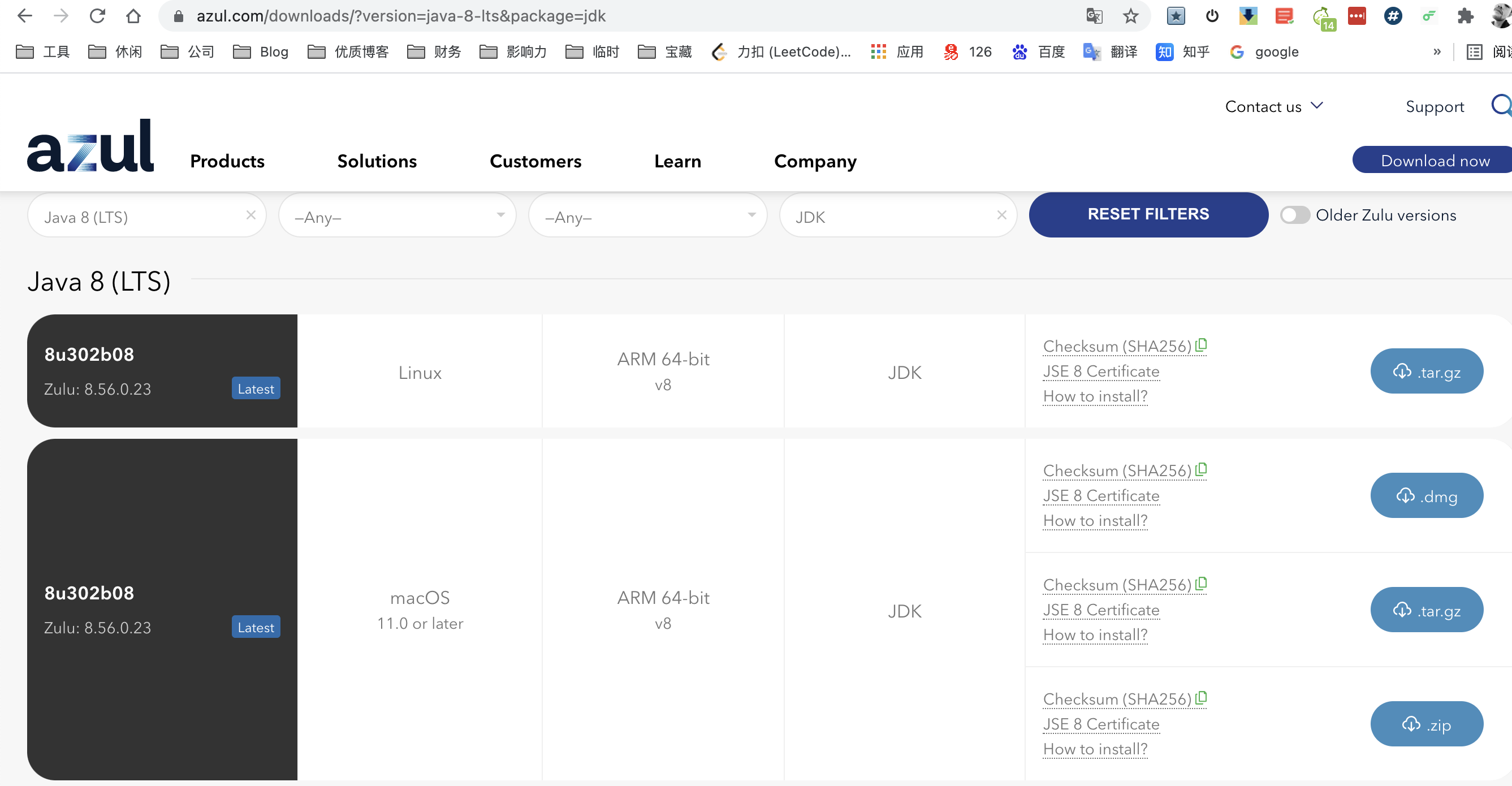Image resolution: width=1512 pixels, height=786 pixels.
Task: Open Checksum (SHA256) link in .zip row
Action: click(x=1117, y=699)
